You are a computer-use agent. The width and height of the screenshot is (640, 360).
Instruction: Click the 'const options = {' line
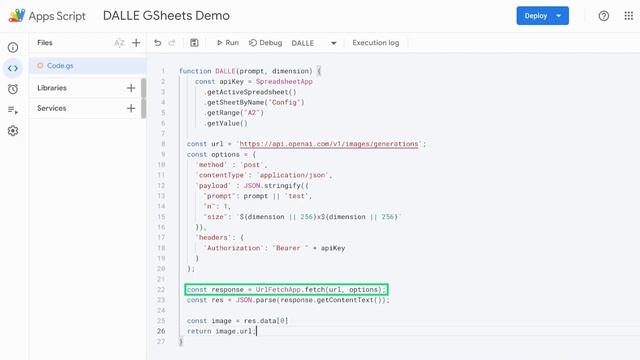pos(221,155)
